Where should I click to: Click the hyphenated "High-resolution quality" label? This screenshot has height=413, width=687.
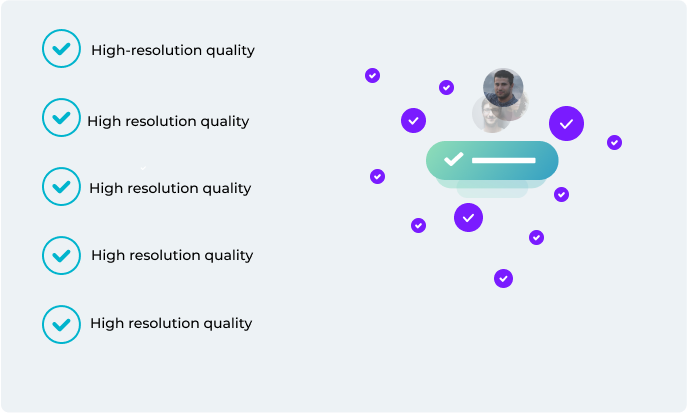click(x=173, y=50)
